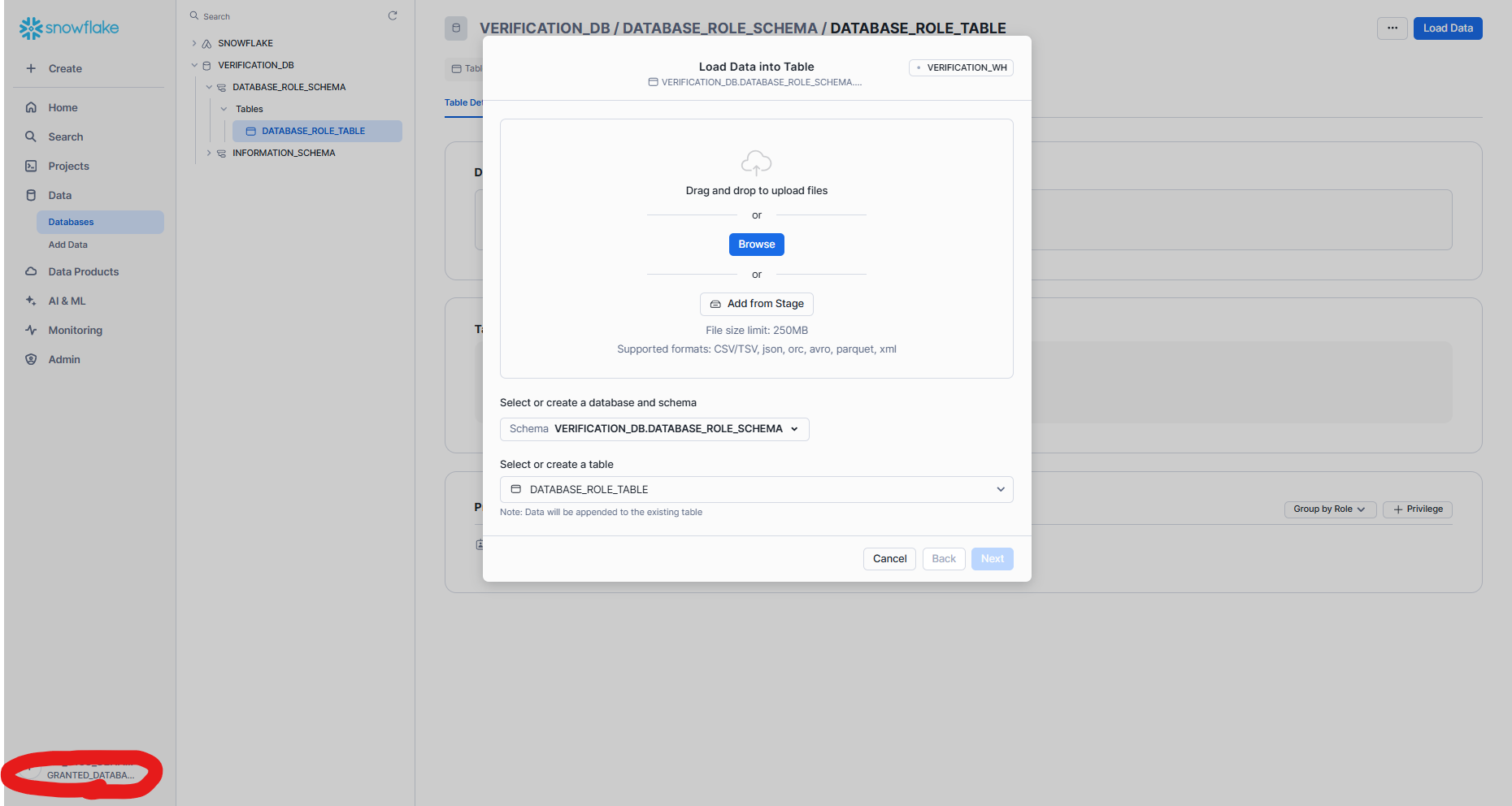Screen dimensions: 1512x806
Task: Select Add Data under Data
Action: tap(67, 245)
